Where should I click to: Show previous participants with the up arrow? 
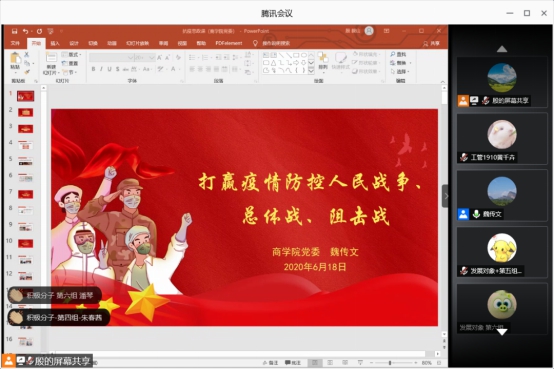click(502, 49)
